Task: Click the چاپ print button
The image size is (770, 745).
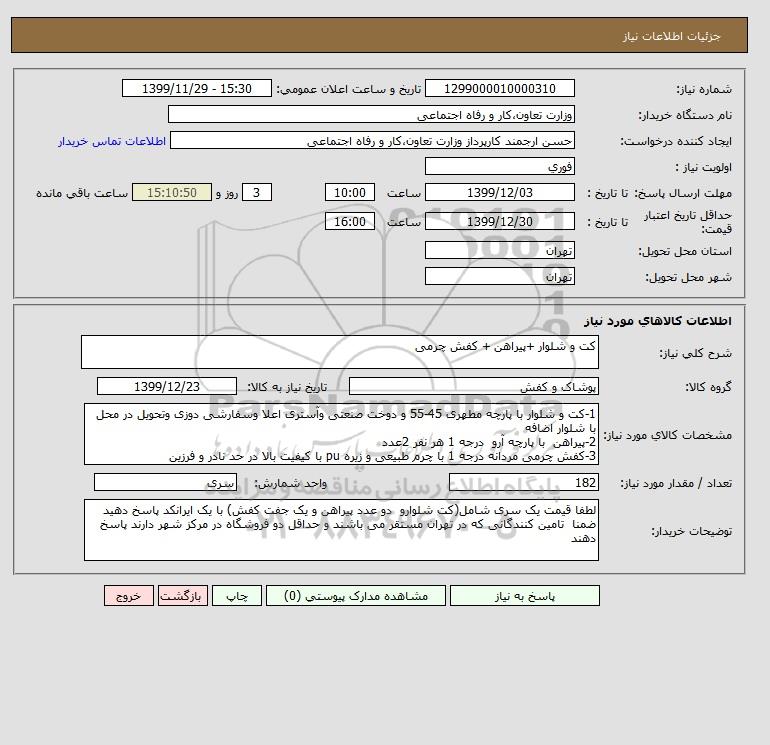Action: (x=237, y=596)
